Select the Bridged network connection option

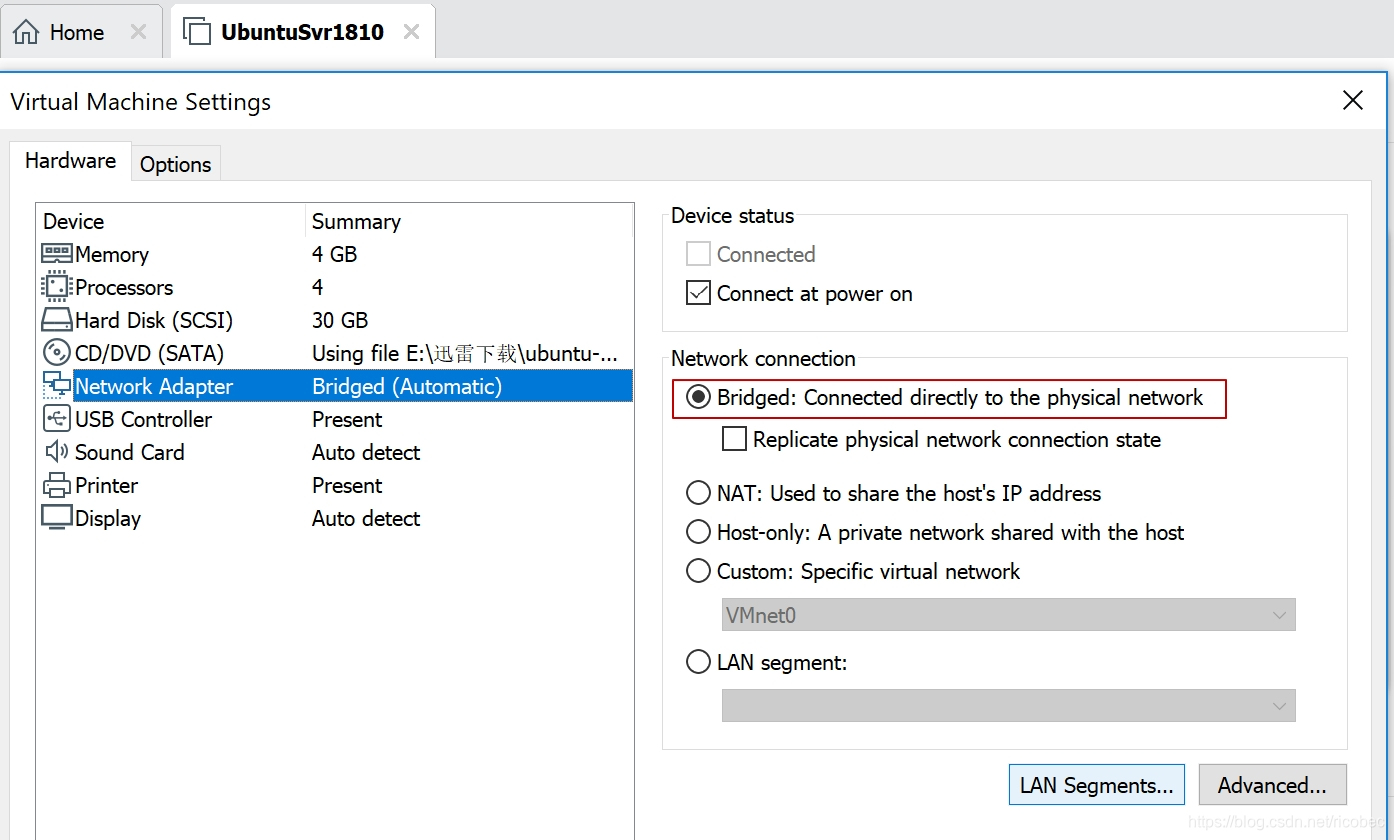click(698, 397)
